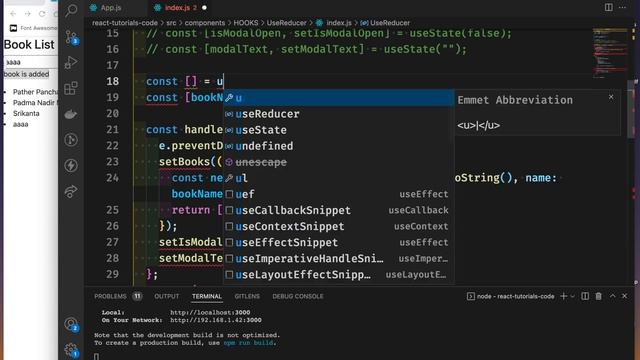Click 'npm run build' in terminal
The height and width of the screenshot is (360, 640).
pyautogui.click(x=248, y=343)
